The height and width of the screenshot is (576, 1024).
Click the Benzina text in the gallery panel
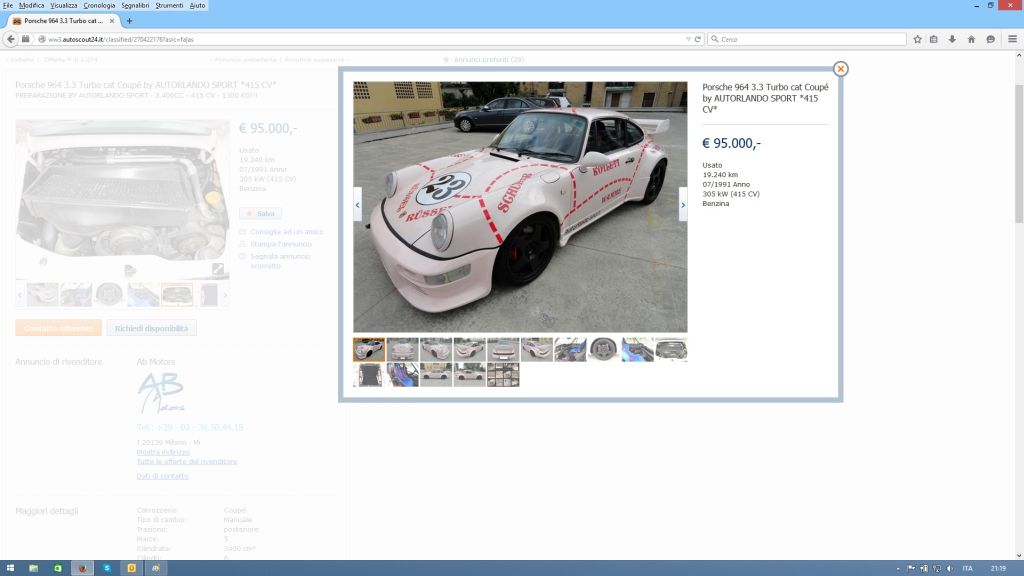[716, 204]
